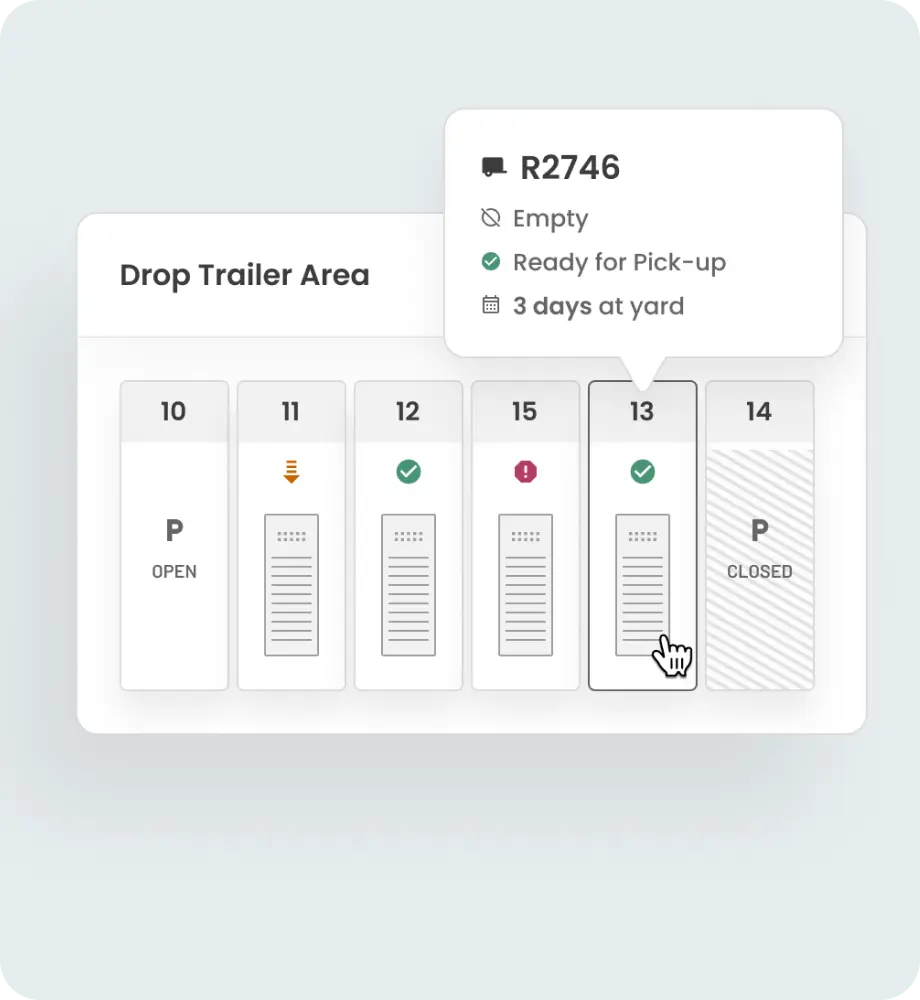This screenshot has height=1000, width=920.
Task: Open the OPEN slot labeled 10
Action: [173, 571]
